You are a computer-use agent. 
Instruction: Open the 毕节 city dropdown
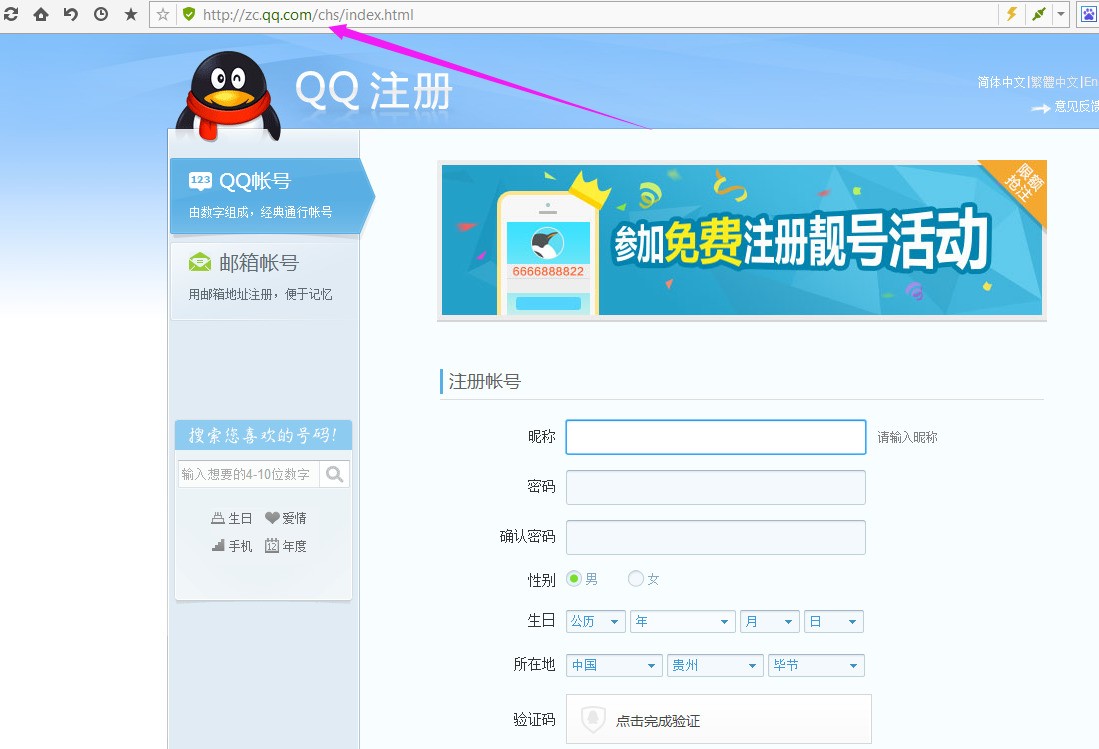(x=817, y=666)
